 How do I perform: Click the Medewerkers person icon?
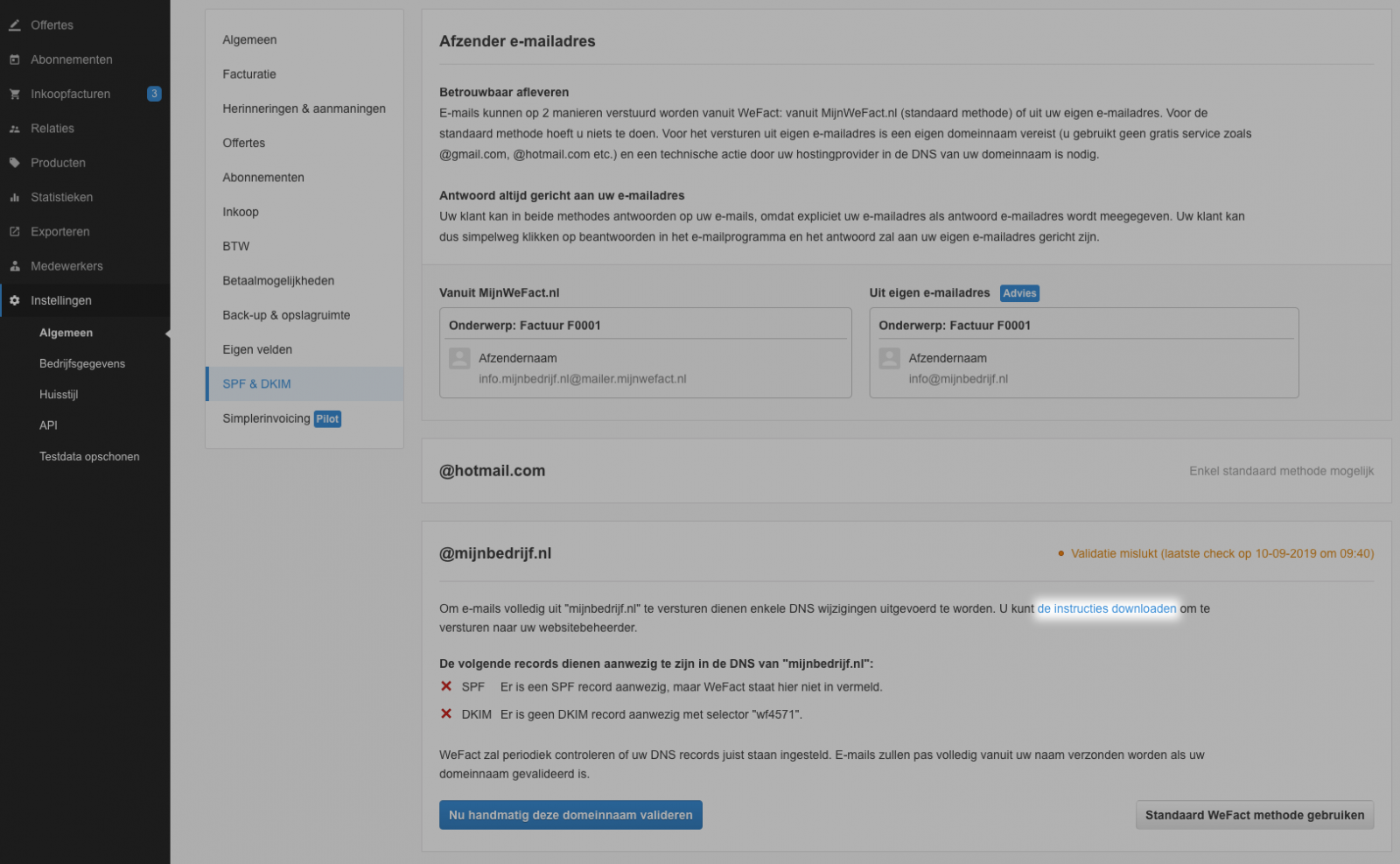coord(15,266)
